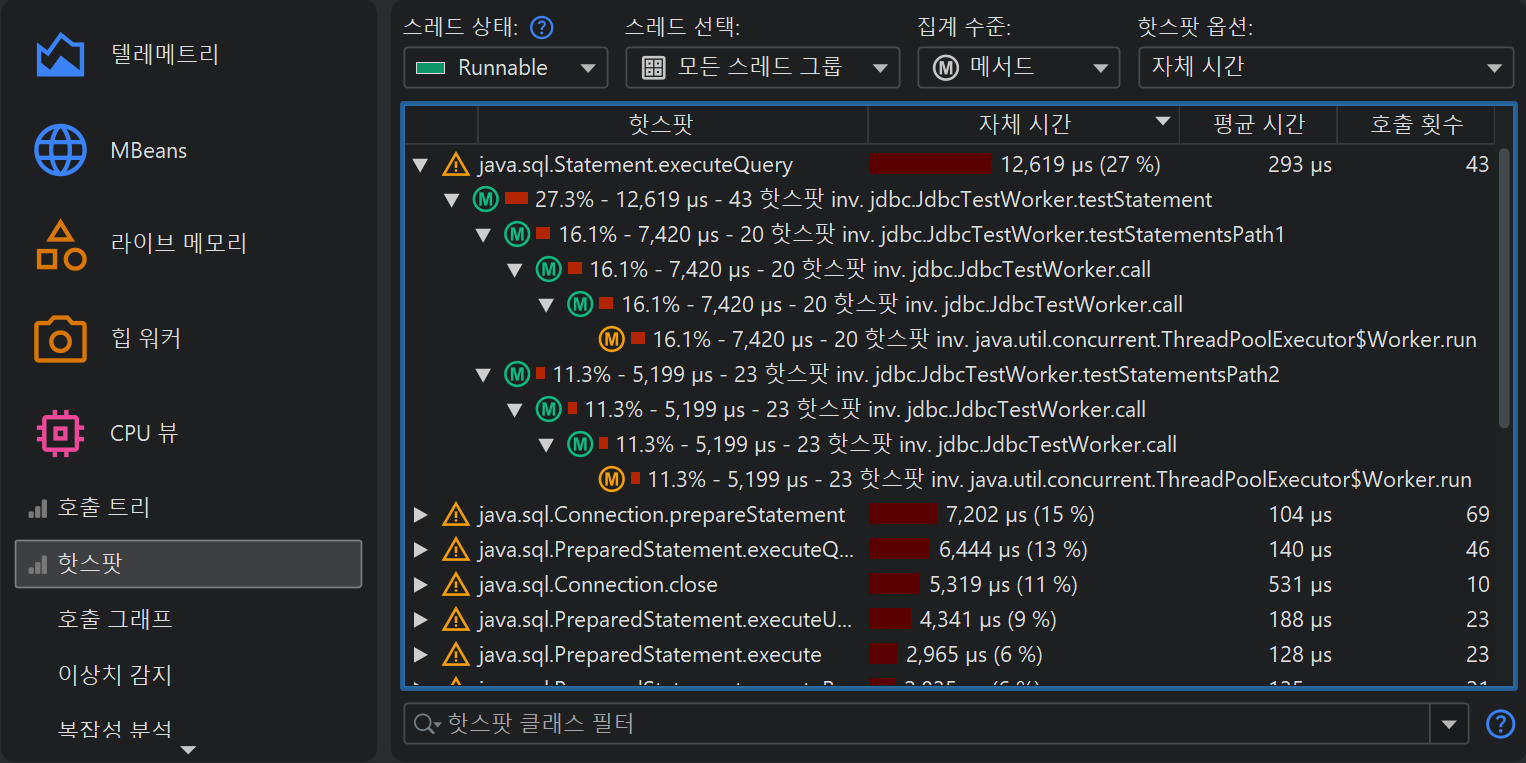Collapse the java.sql.Statement.executeQuery node
This screenshot has height=763, width=1526.
(421, 165)
